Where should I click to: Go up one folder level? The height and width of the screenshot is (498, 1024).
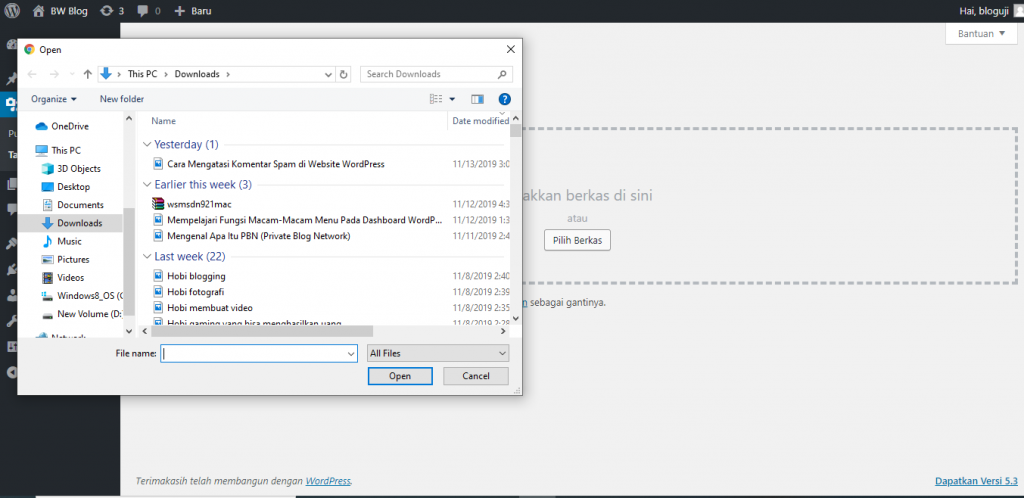pos(88,74)
